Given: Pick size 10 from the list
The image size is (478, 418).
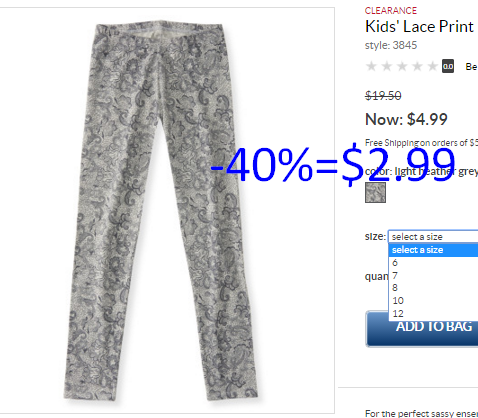Looking at the screenshot, I should coord(433,301).
